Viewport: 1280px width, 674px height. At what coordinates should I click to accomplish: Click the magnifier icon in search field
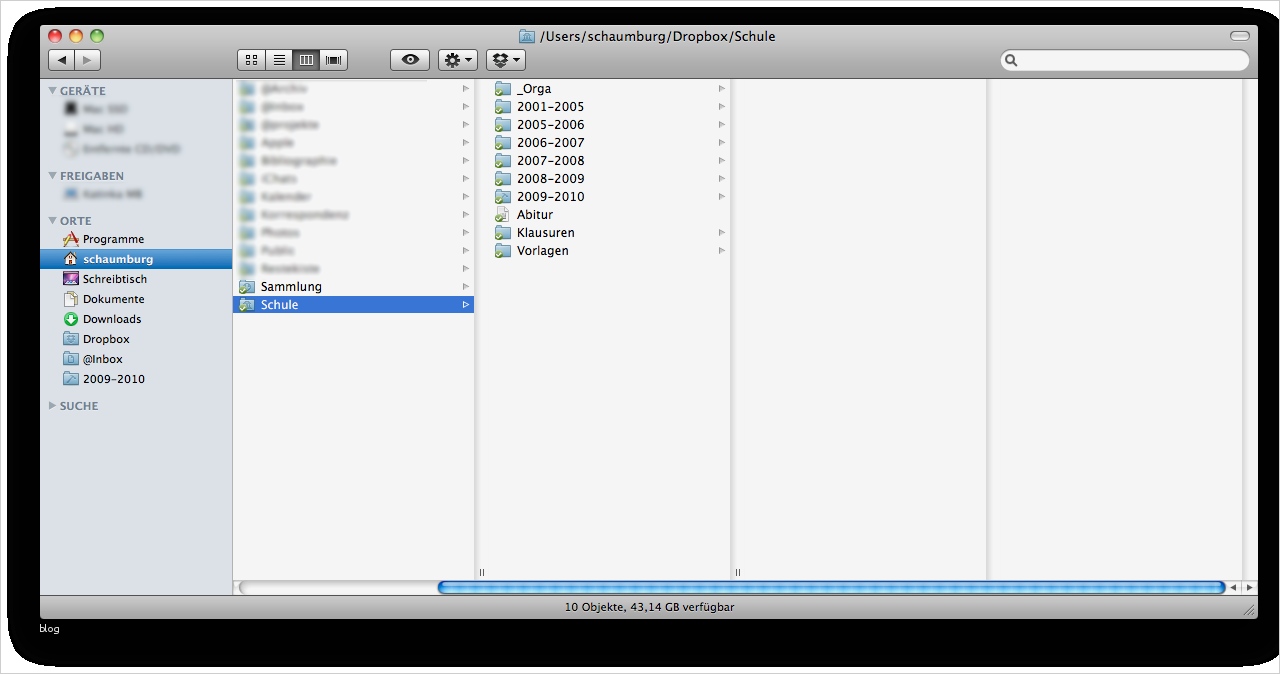pyautogui.click(x=1011, y=60)
